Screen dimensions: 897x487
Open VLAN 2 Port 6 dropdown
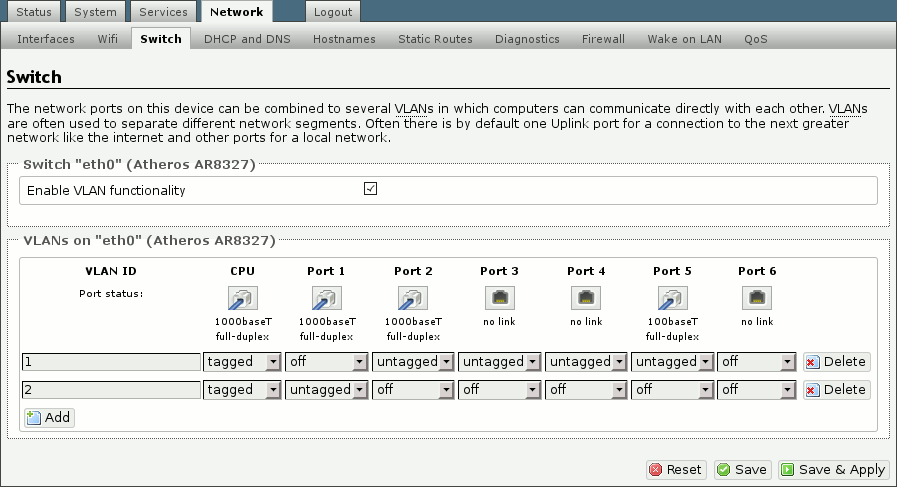(x=757, y=390)
